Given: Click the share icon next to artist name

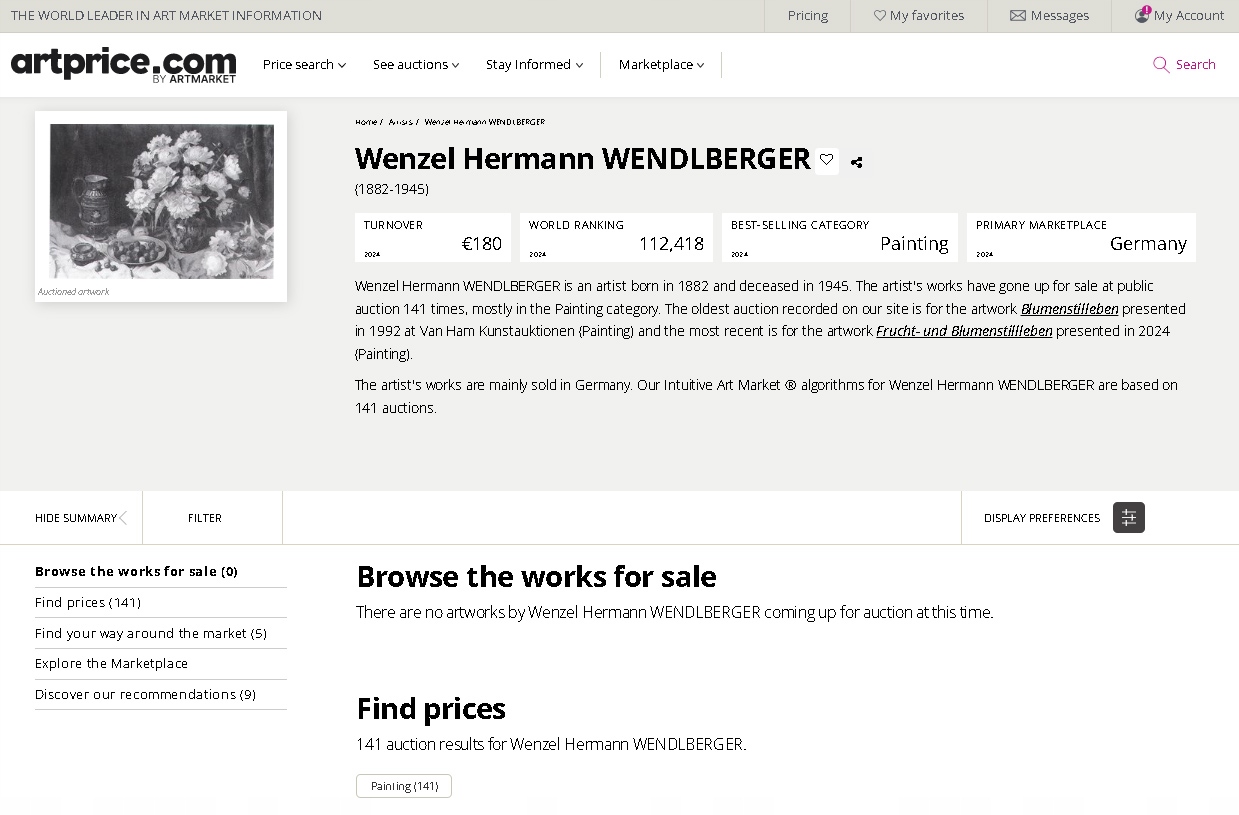Looking at the screenshot, I should point(857,162).
